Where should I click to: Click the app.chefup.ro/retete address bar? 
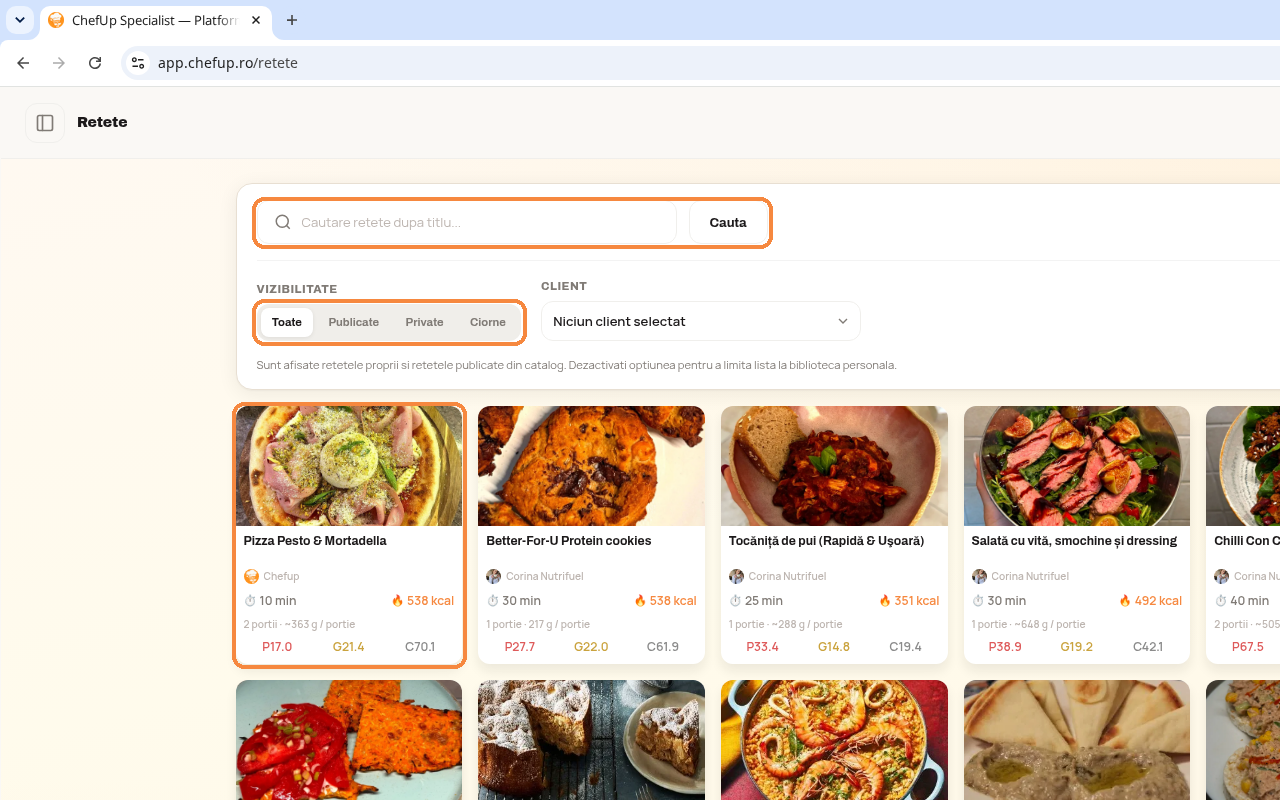(x=700, y=63)
